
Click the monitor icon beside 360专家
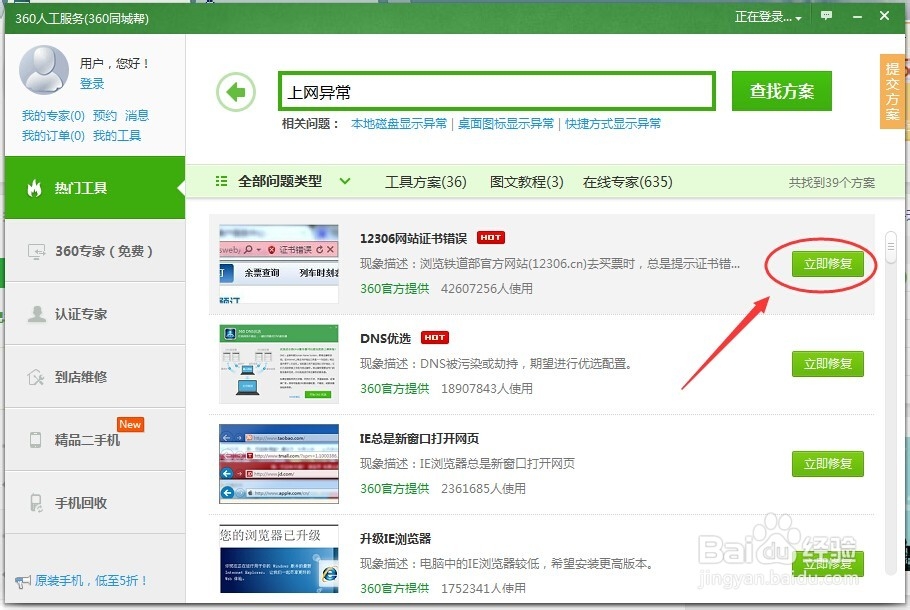[37, 251]
